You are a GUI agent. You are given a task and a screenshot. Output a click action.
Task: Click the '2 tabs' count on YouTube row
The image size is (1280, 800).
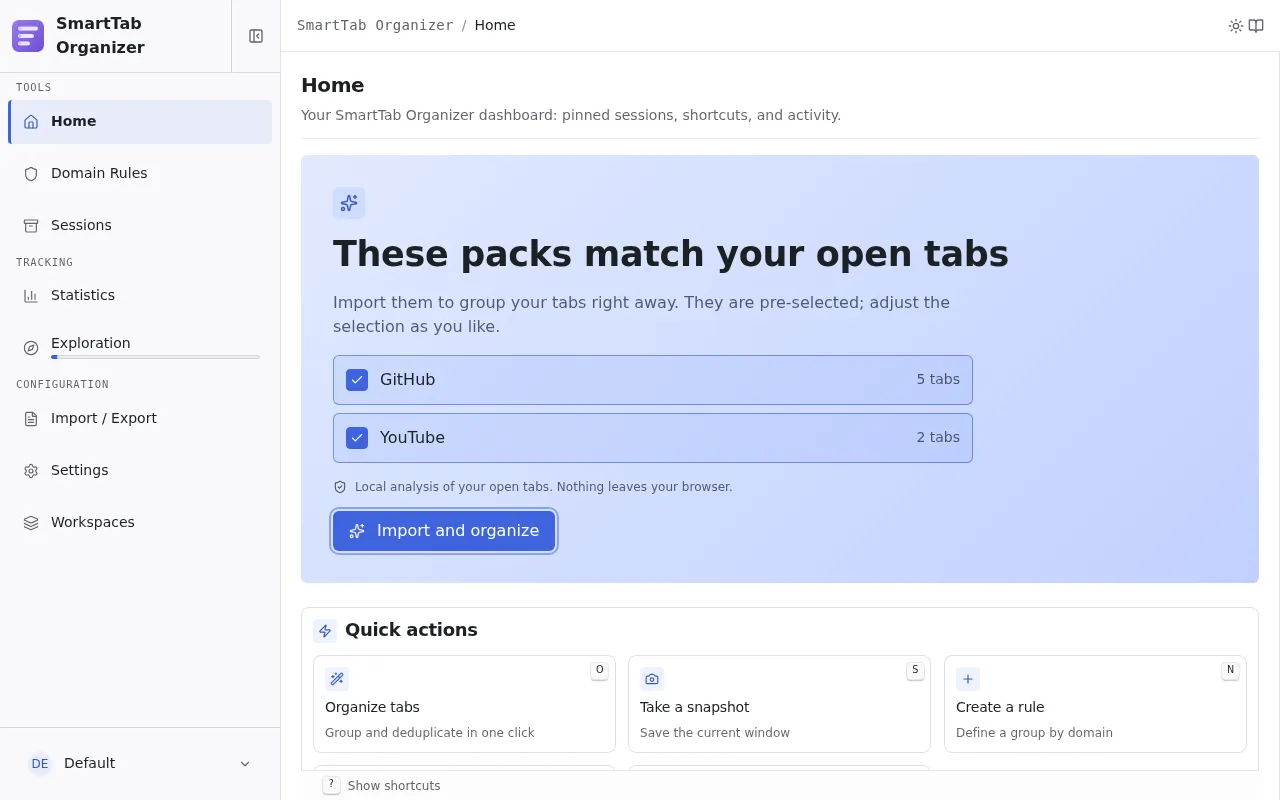938,438
